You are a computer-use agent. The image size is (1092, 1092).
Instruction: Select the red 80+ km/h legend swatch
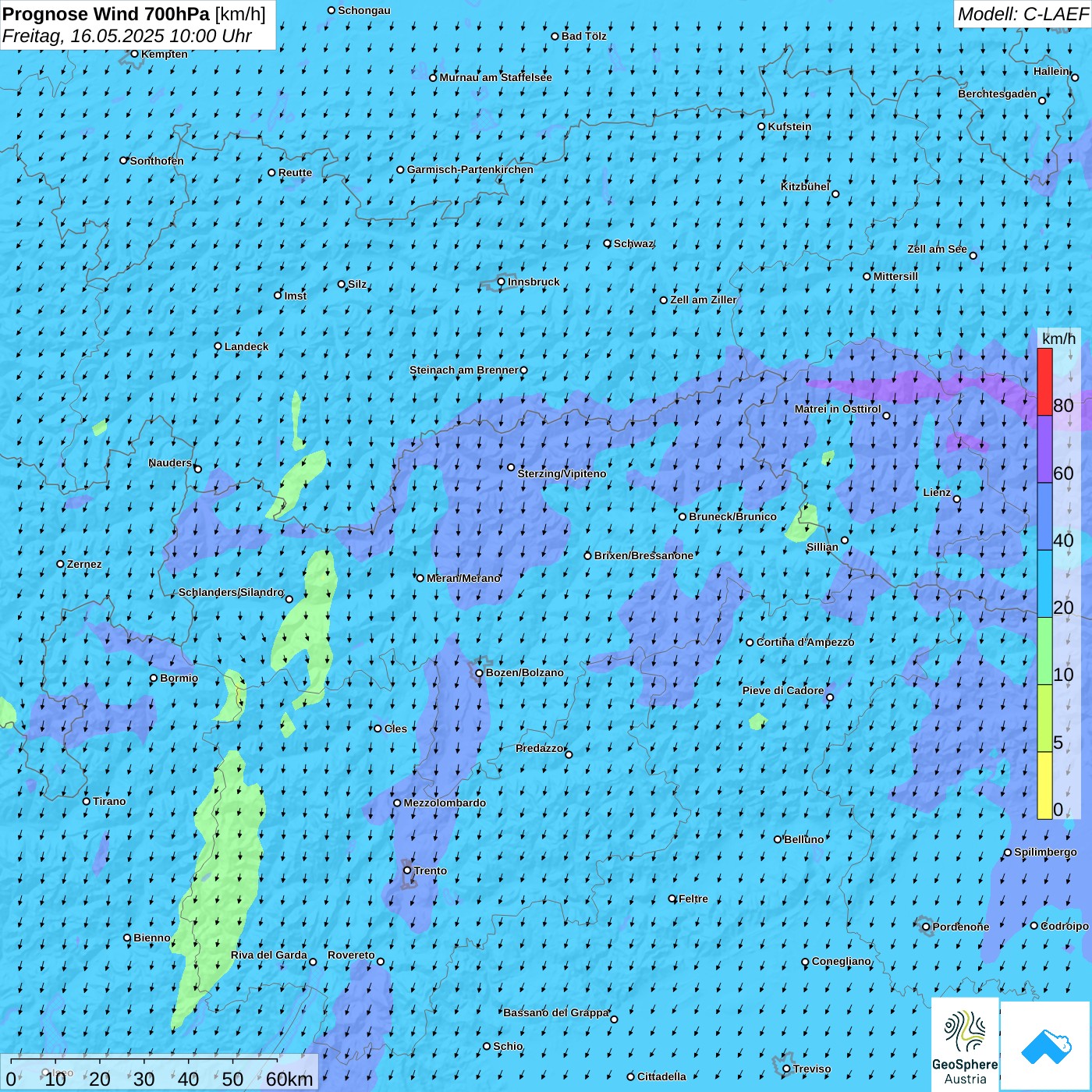(1044, 381)
